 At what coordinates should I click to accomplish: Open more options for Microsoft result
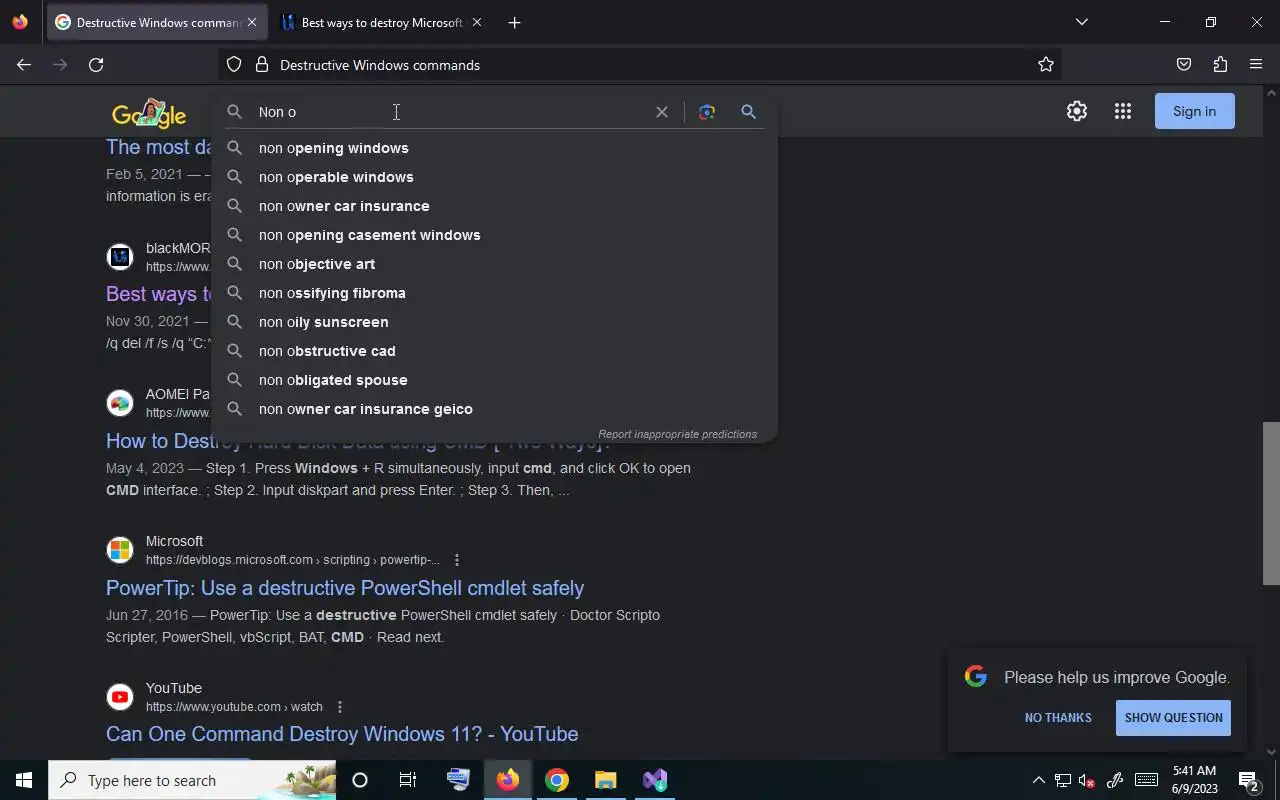[x=457, y=560]
